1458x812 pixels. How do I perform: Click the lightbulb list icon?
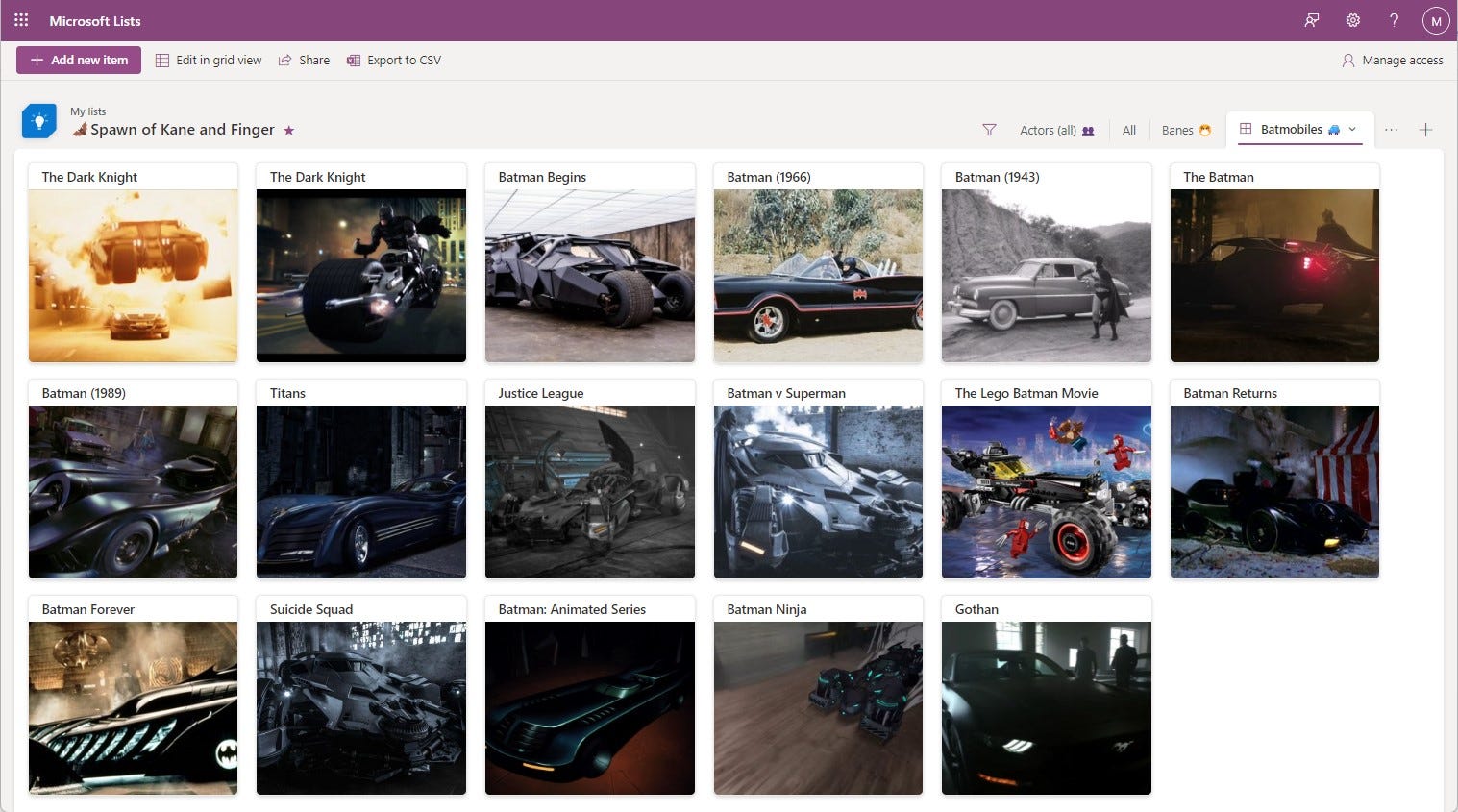tap(39, 121)
